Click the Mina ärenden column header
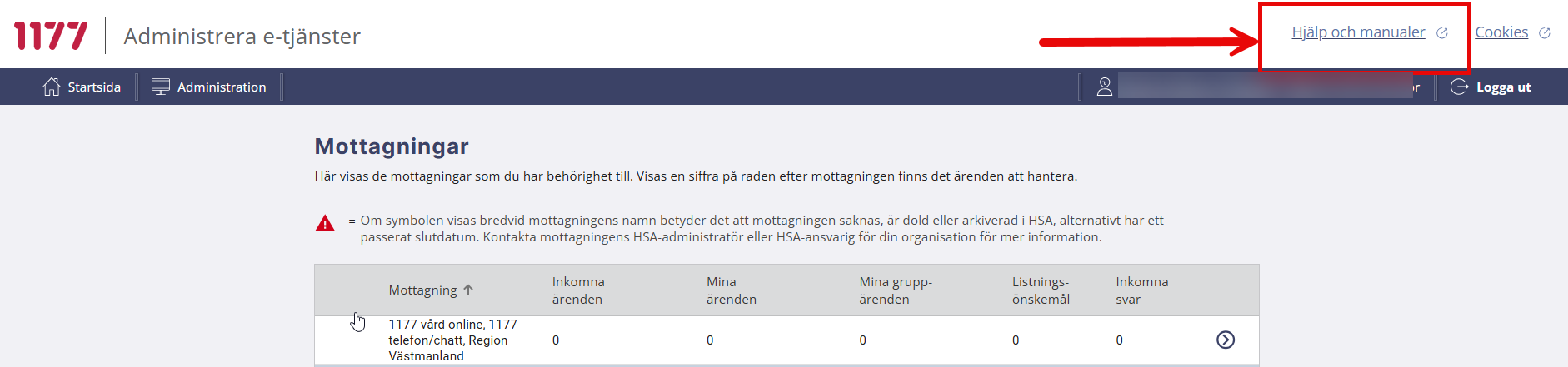 pyautogui.click(x=731, y=290)
